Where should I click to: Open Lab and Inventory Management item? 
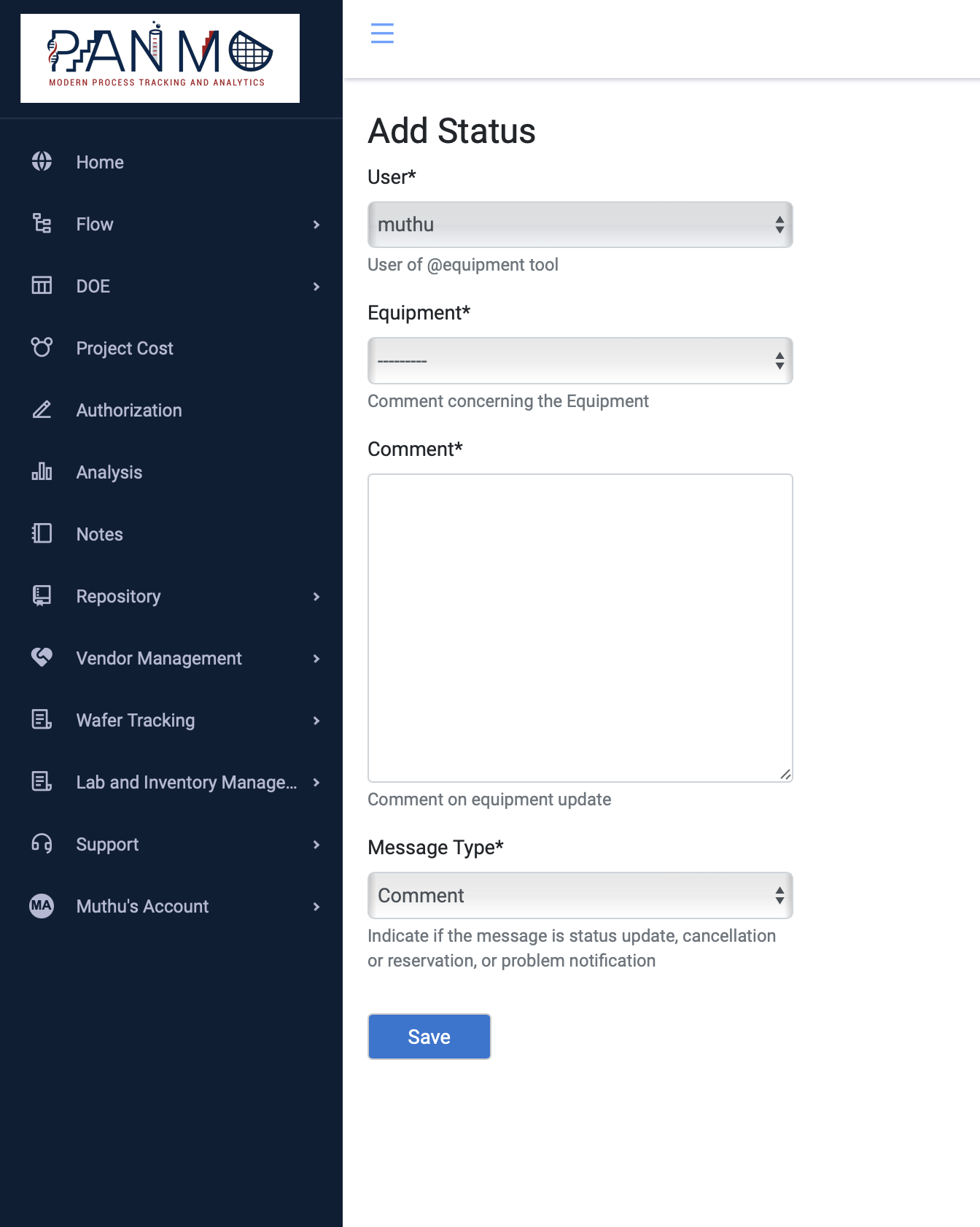(187, 782)
